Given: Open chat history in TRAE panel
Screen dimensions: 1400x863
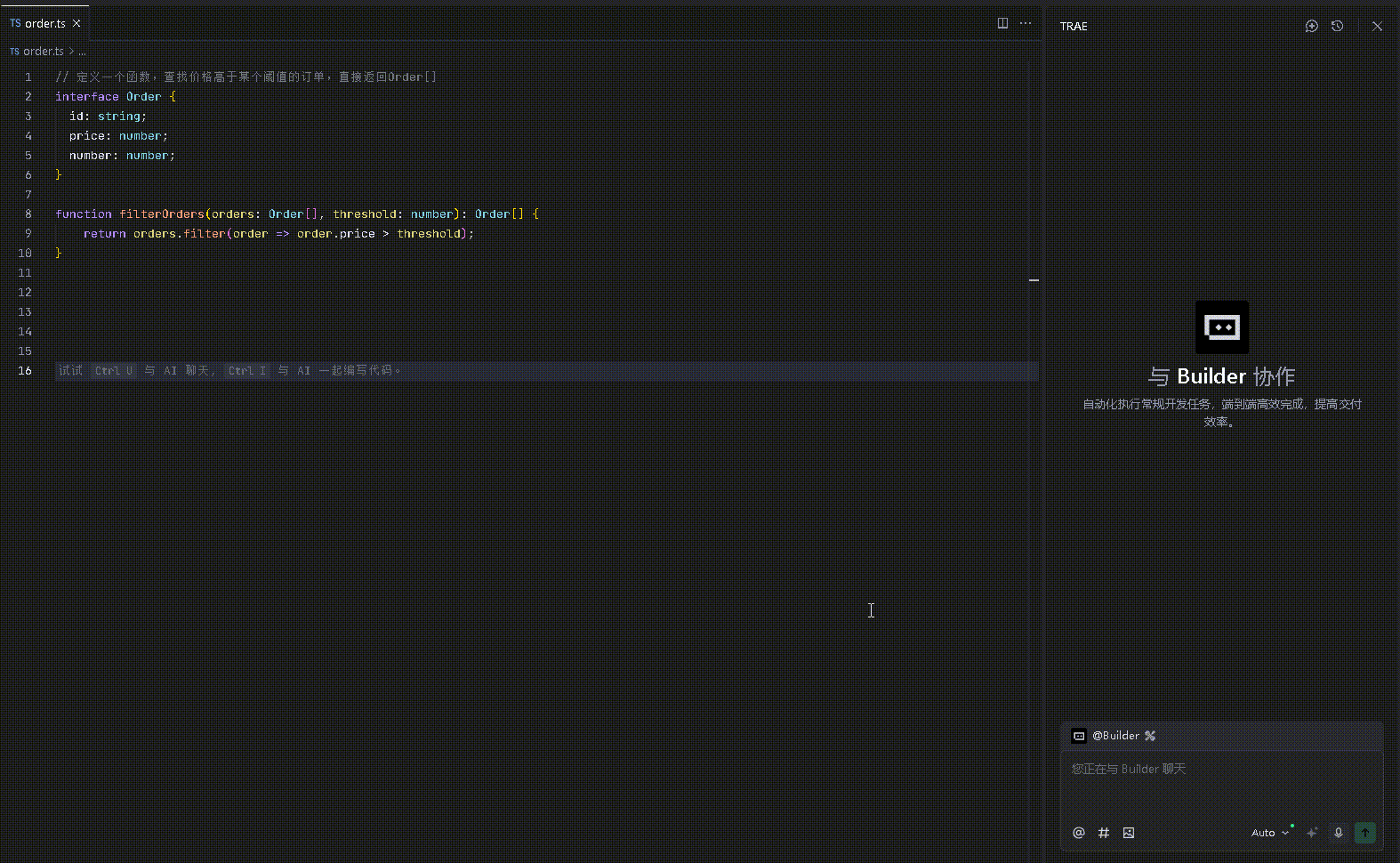Looking at the screenshot, I should 1337,26.
